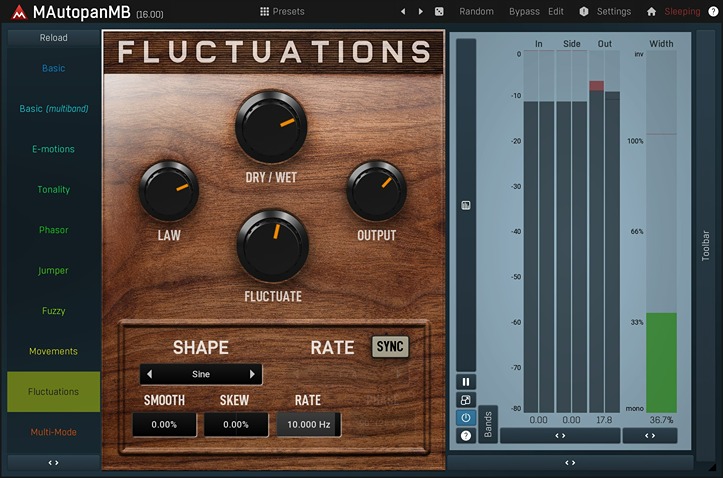Click the Out meter column
The image size is (723, 478).
pyautogui.click(x=604, y=231)
